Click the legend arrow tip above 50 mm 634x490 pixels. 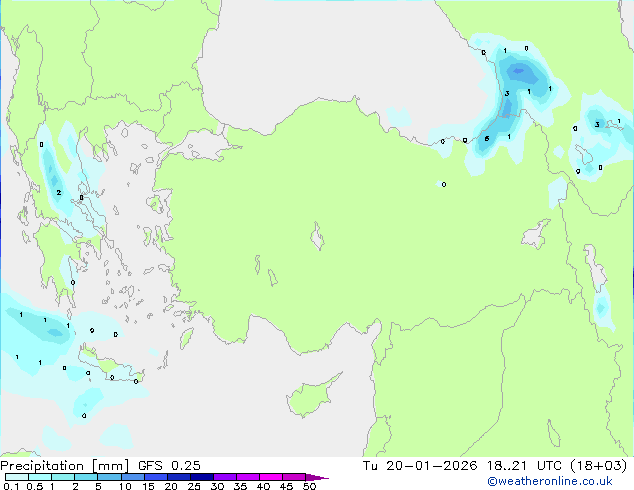point(317,477)
